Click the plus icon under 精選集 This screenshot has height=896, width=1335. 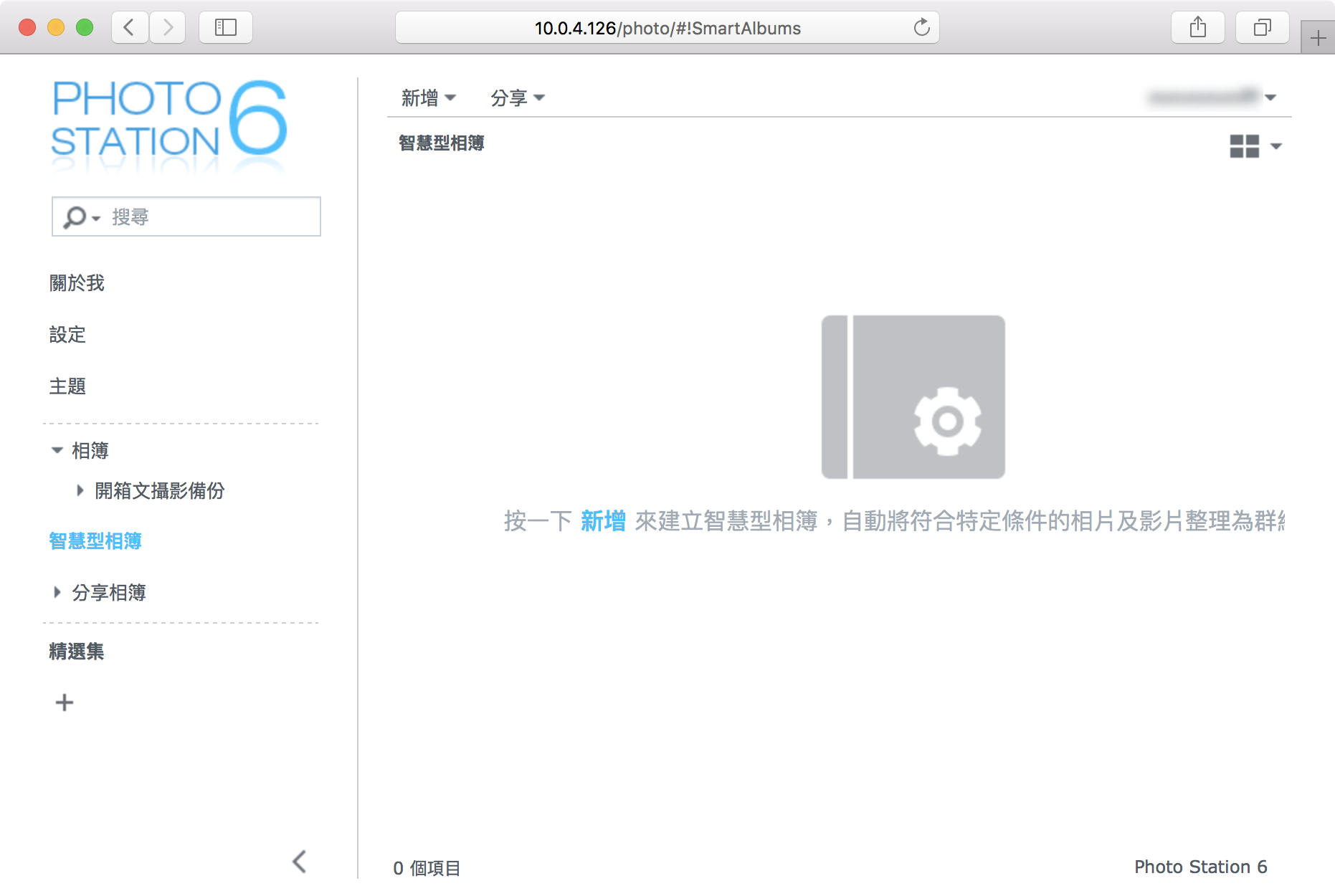65,702
